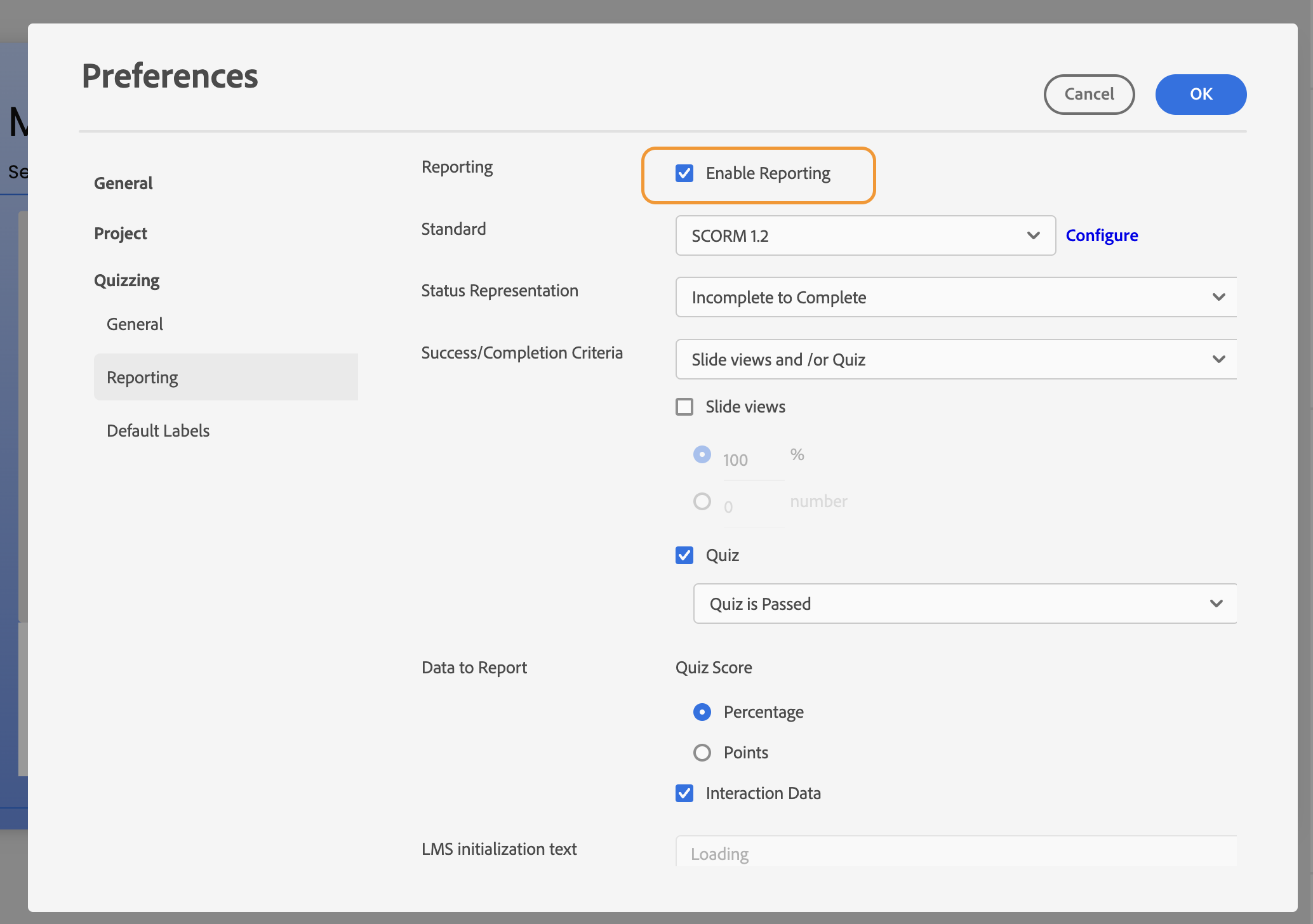
Task: Open the Success/Completion Criteria dropdown
Action: [x=956, y=359]
